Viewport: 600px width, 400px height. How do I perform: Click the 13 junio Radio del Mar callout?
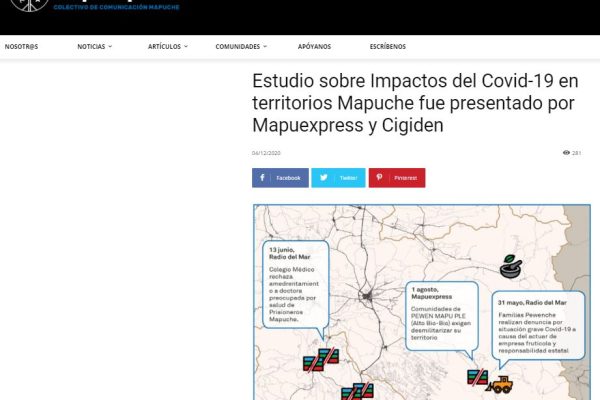pyautogui.click(x=295, y=285)
